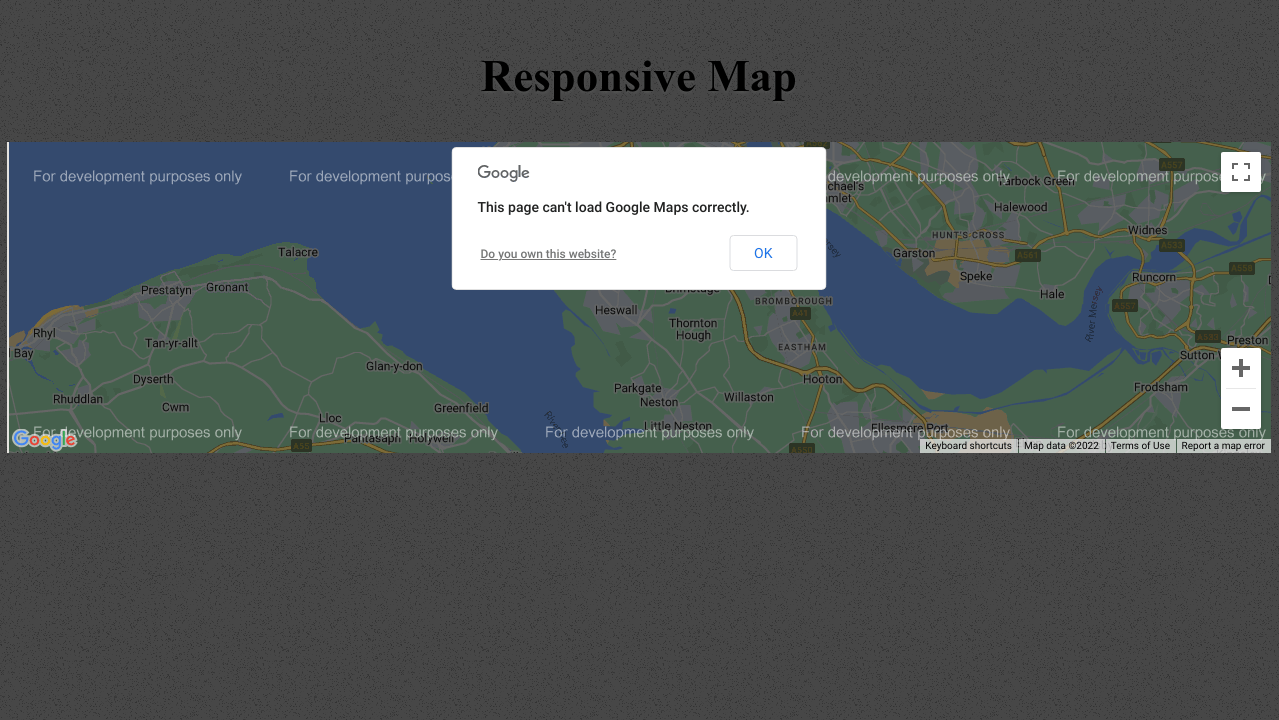Viewport: 1279px width, 720px height.
Task: View the Keyboard shortcuts panel
Action: point(967,445)
